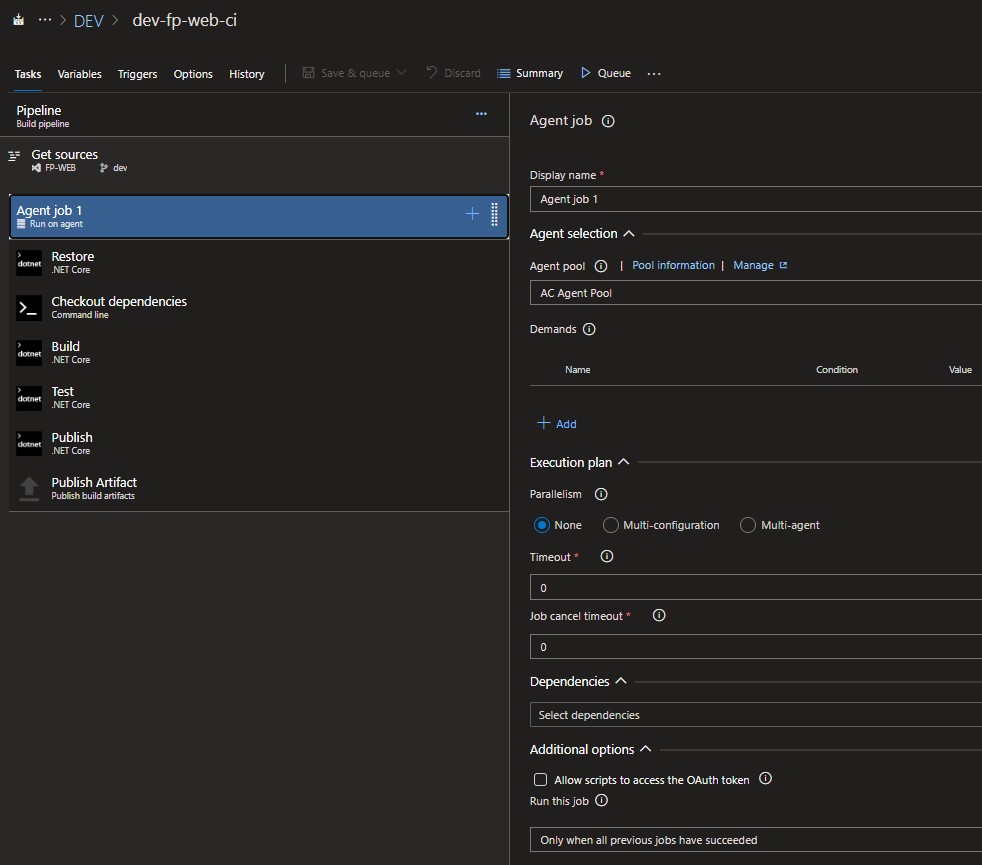Select the Build .NET Core task

(x=258, y=353)
